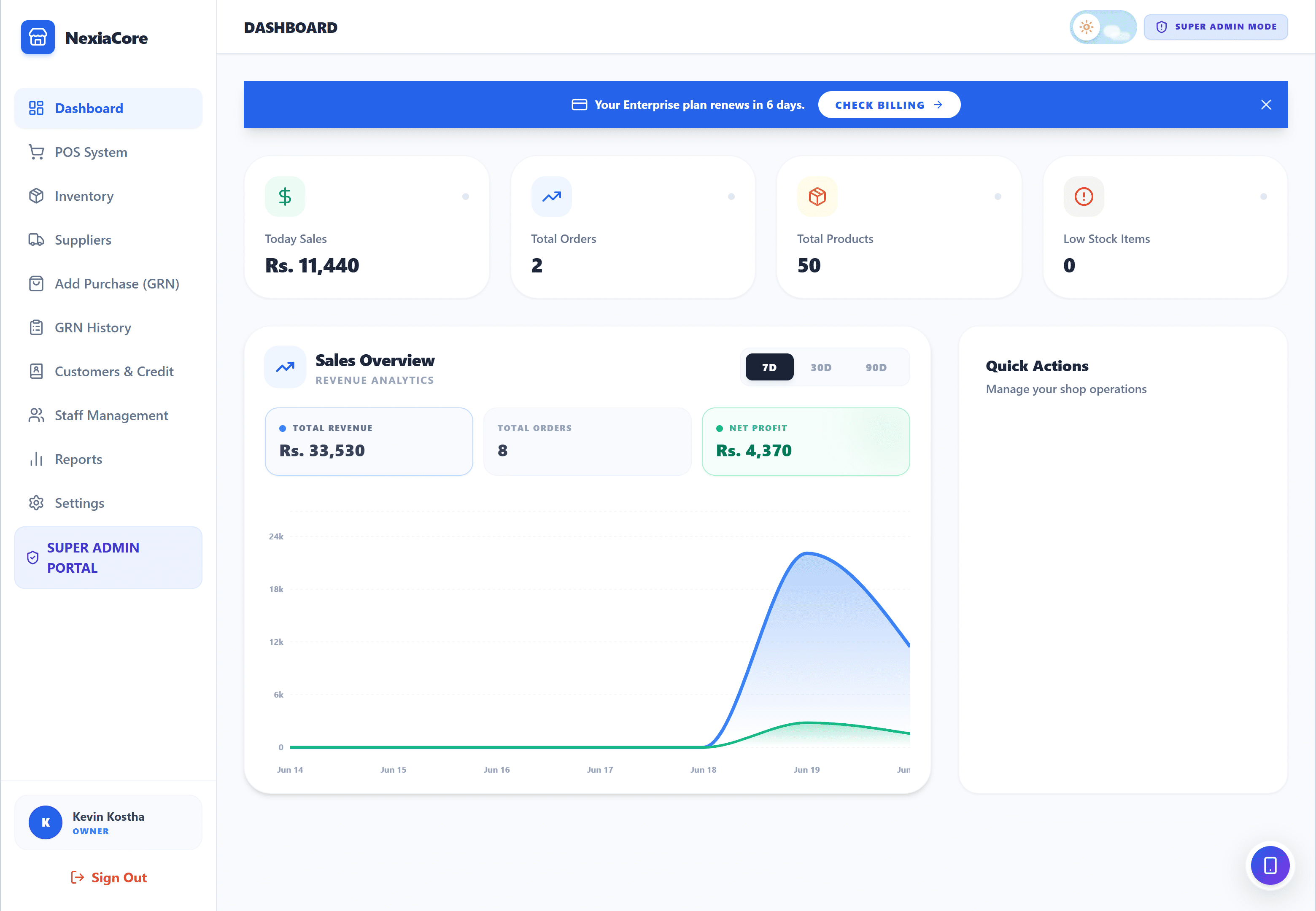The image size is (1316, 911).
Task: Click the Total Products box icon
Action: tap(817, 197)
